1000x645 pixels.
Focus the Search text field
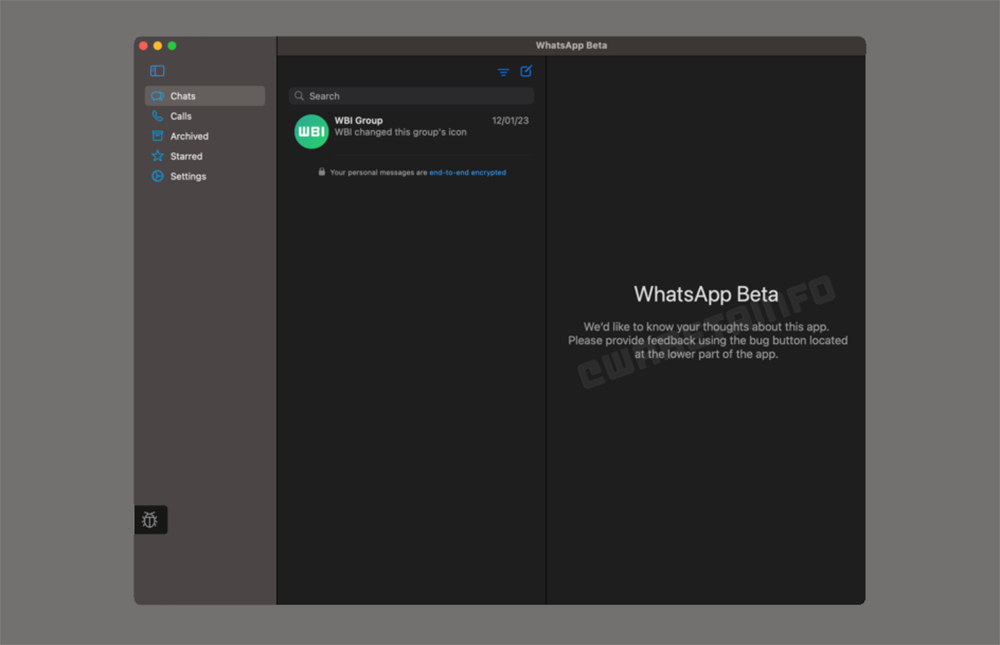coord(420,96)
